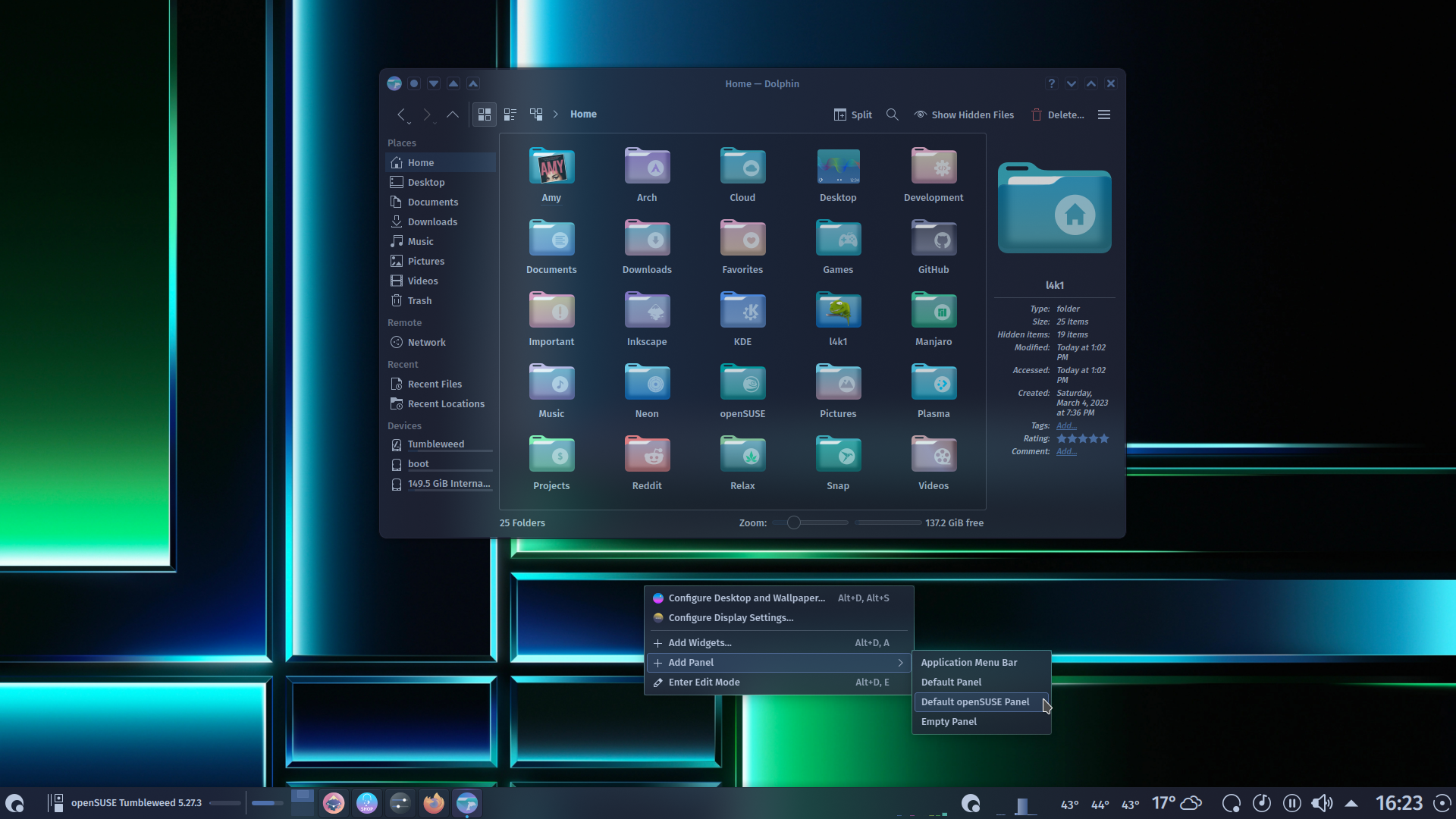The image size is (1456, 819).
Task: Switch Dolphin to icons view mode
Action: point(484,115)
